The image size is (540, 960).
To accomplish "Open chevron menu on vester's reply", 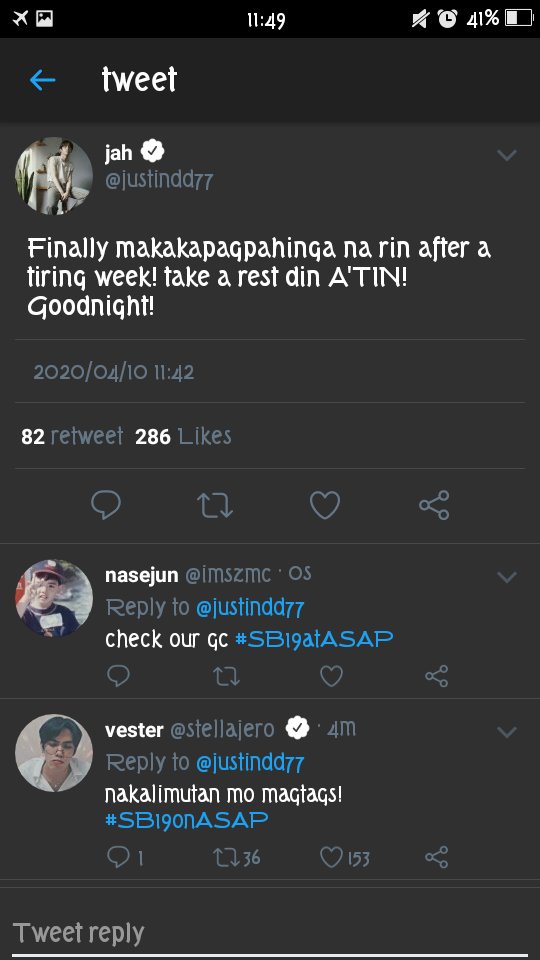I will [x=507, y=732].
